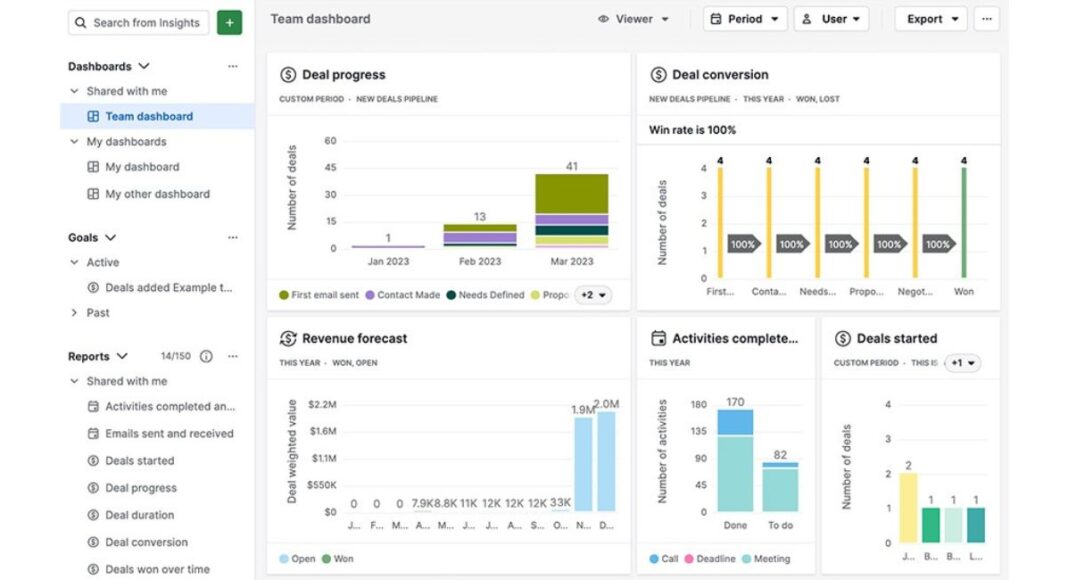Click the Emails sent and received report icon

[92, 433]
